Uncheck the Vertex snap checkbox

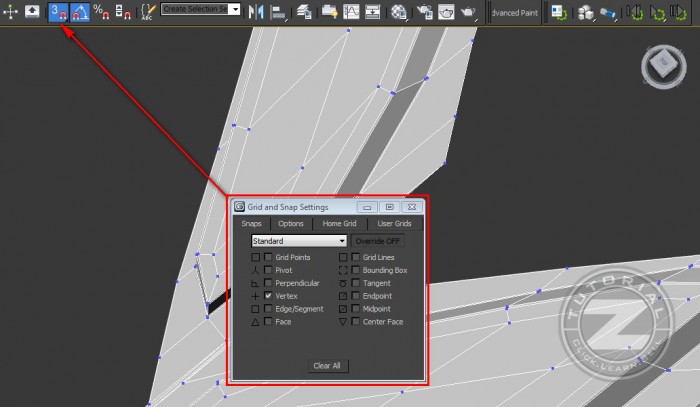268,297
